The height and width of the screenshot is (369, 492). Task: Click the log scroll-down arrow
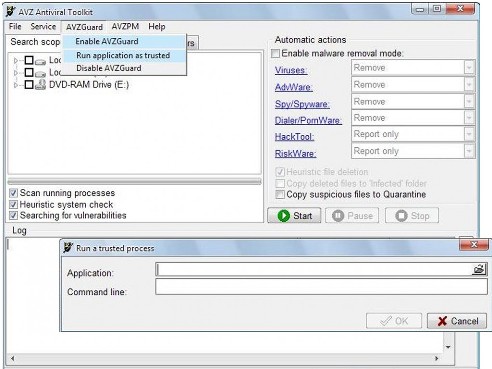pyautogui.click(x=448, y=347)
